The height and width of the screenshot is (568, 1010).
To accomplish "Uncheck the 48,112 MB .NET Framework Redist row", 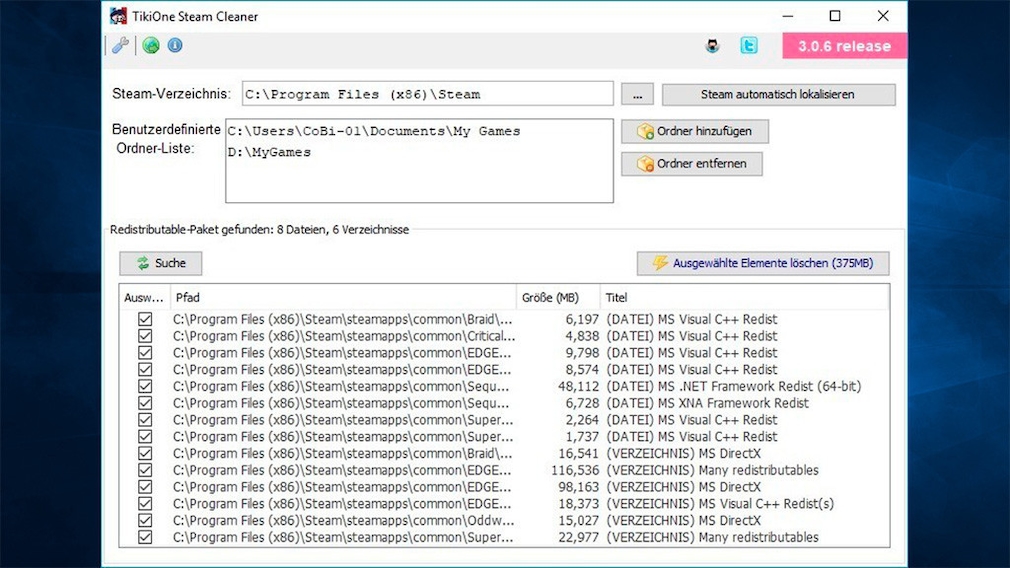I will tap(145, 386).
